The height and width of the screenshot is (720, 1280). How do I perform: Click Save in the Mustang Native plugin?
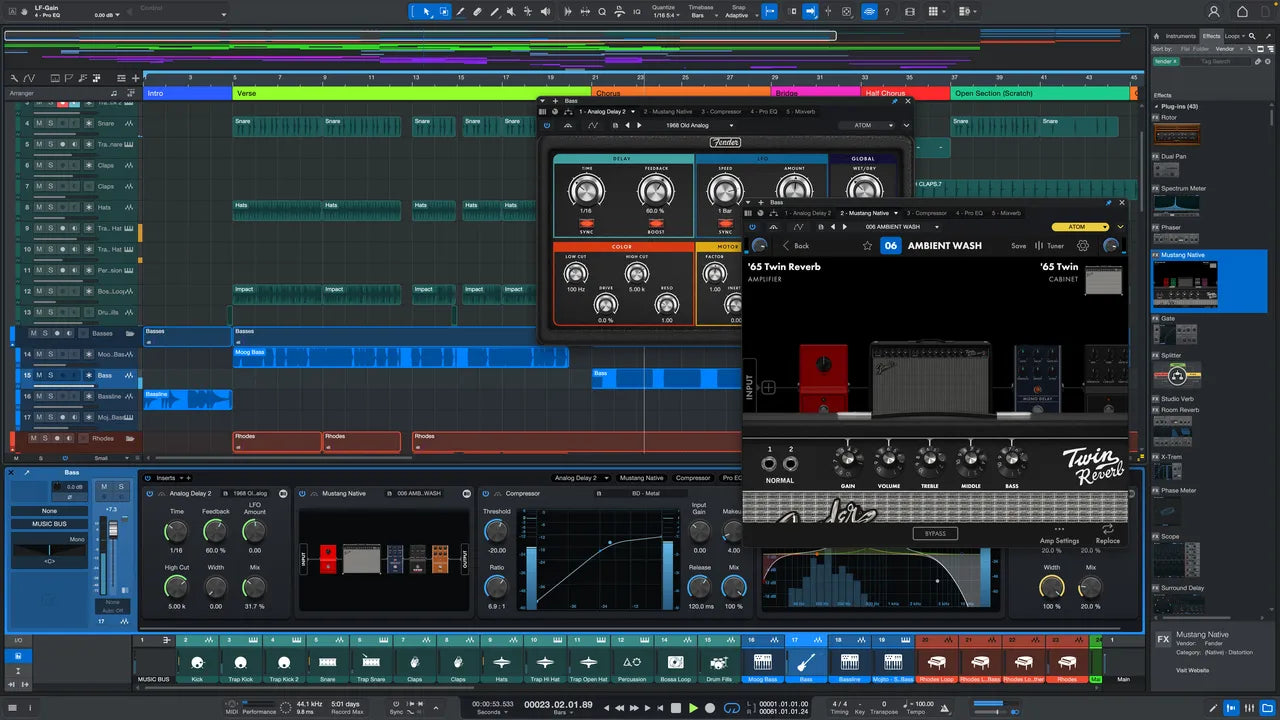pos(1019,245)
